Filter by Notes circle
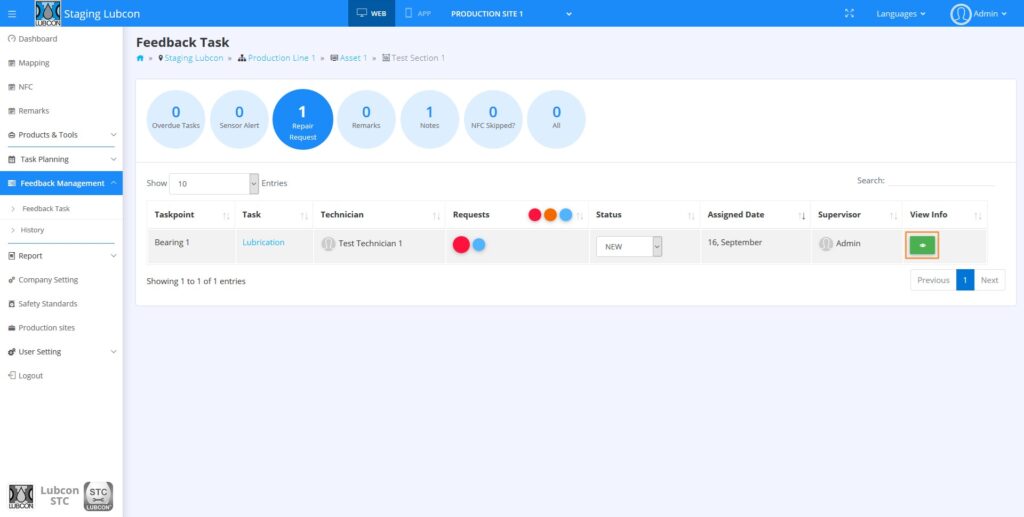Viewport: 1024px width, 517px height. [x=430, y=119]
